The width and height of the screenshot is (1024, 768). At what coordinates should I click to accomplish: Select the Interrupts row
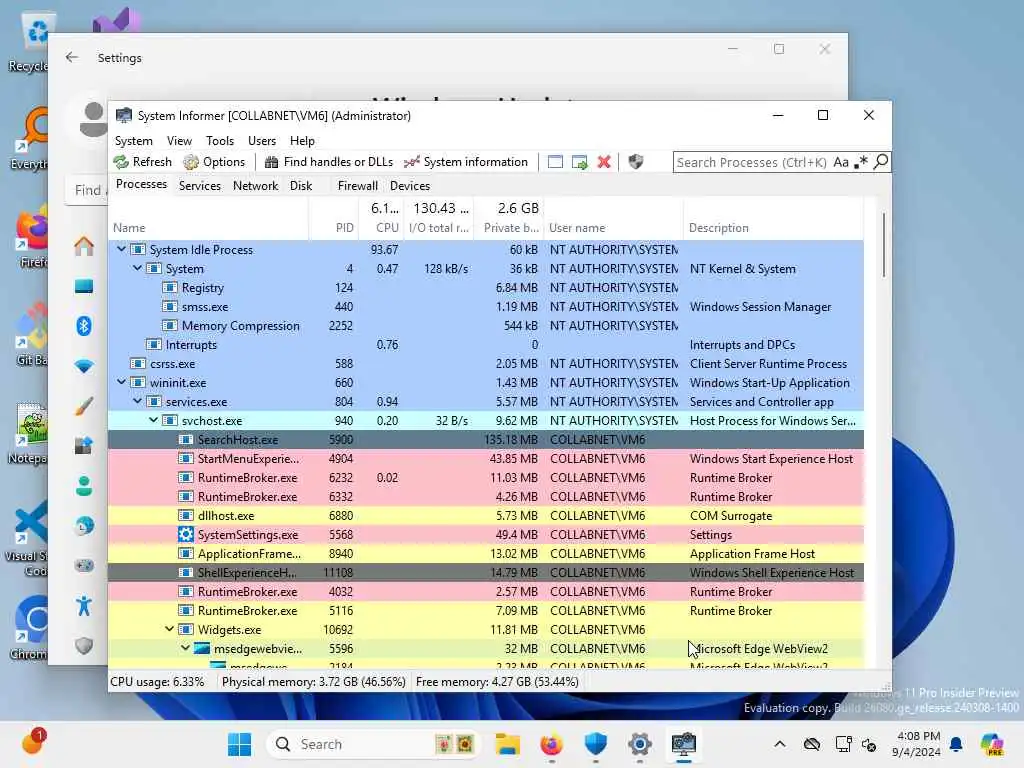click(486, 344)
